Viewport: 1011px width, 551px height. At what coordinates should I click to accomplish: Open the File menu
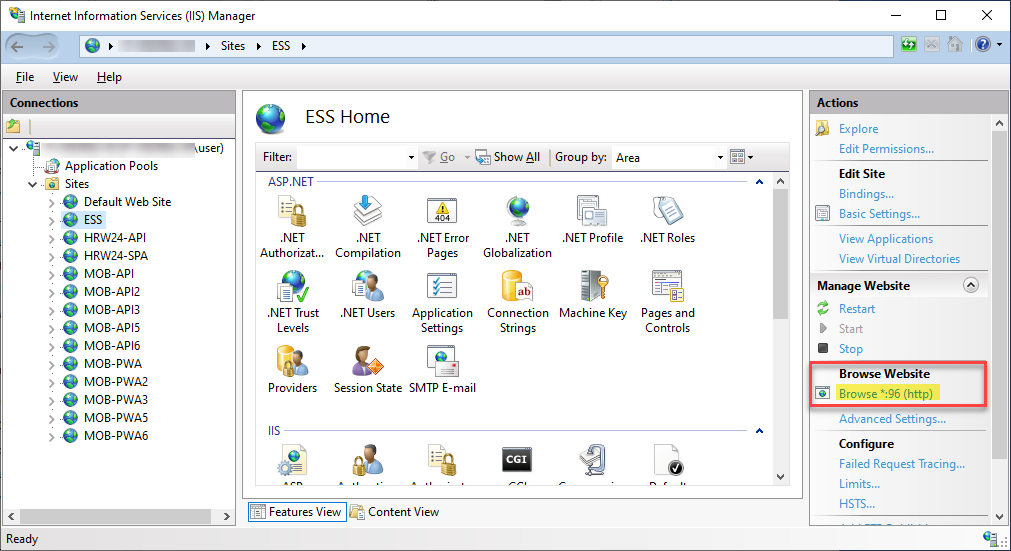pyautogui.click(x=25, y=77)
